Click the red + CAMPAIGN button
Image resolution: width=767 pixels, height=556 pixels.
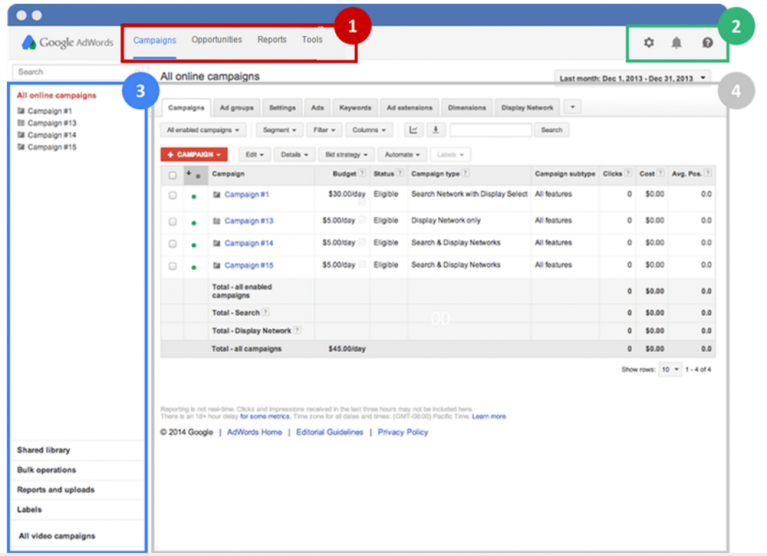tap(194, 155)
